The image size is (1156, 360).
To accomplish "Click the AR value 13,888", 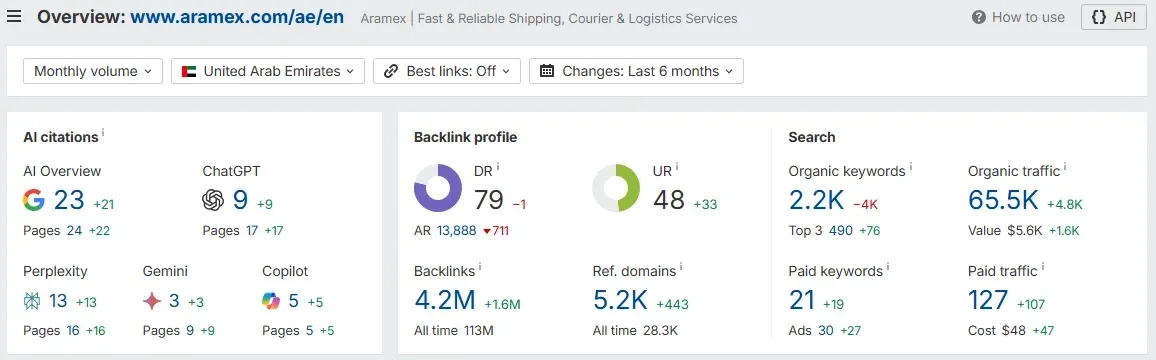I will pos(456,231).
